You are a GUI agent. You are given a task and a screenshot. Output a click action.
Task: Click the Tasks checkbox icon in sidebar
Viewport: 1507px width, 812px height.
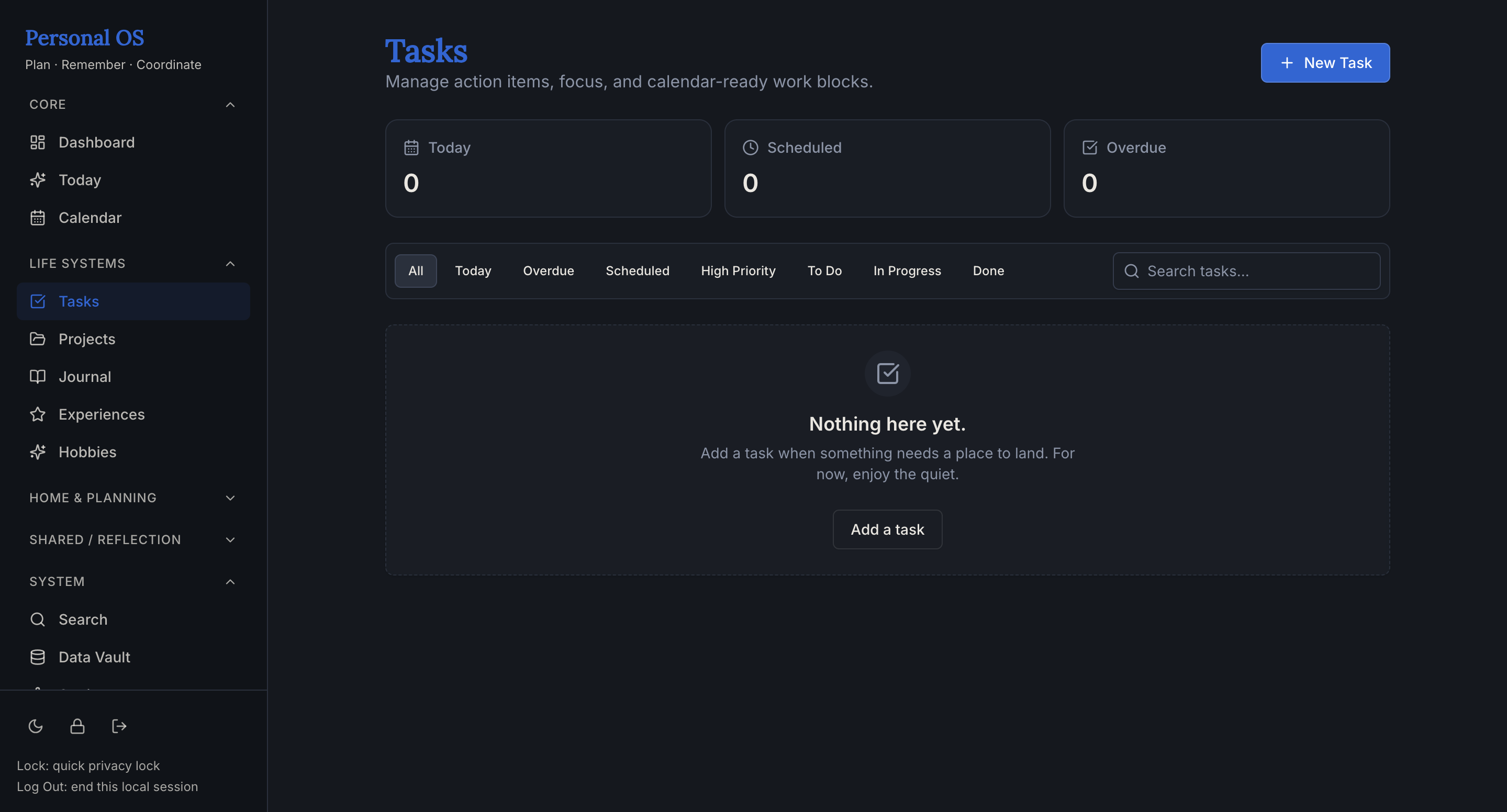38,301
